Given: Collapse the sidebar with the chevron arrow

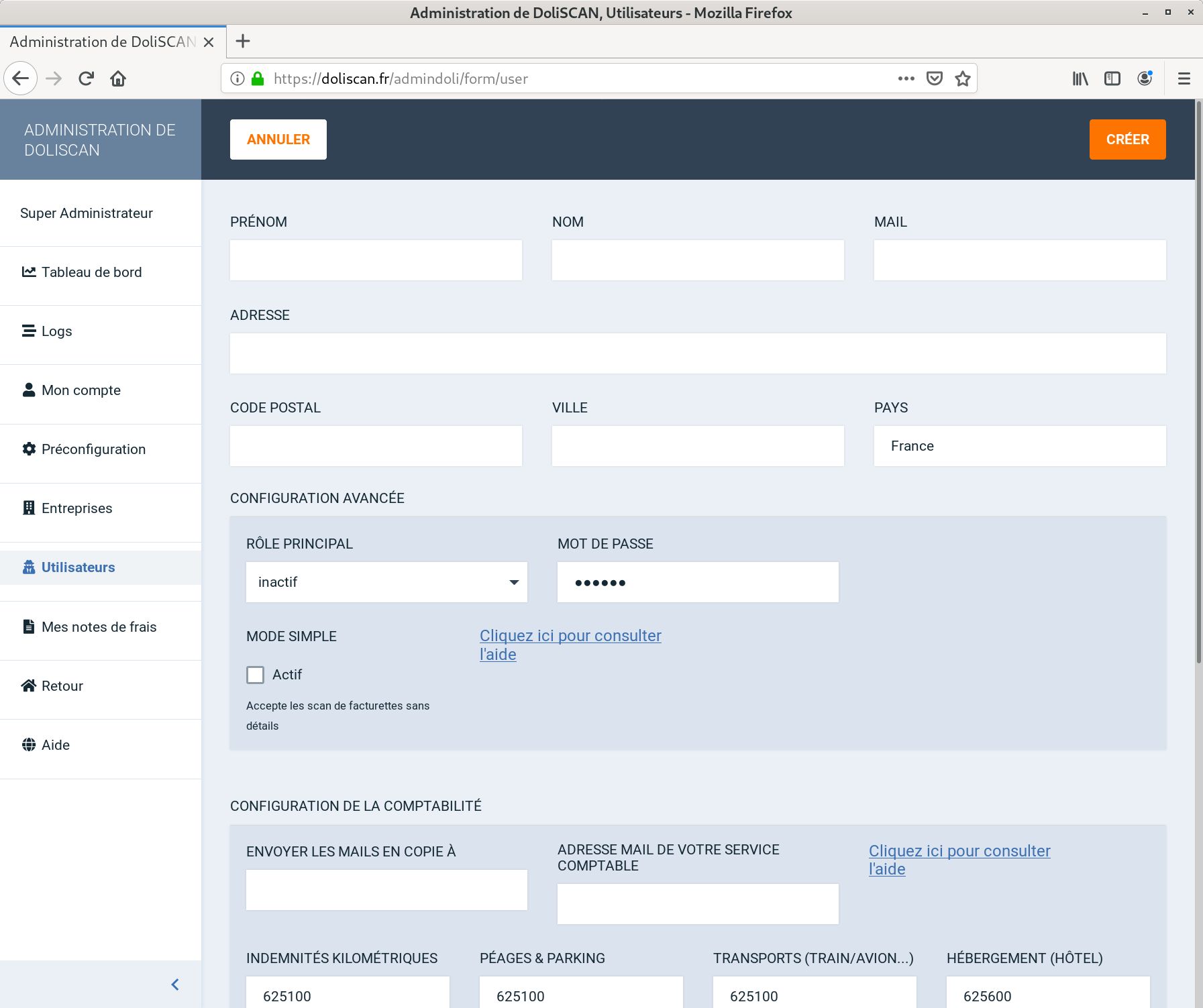Looking at the screenshot, I should click(175, 985).
